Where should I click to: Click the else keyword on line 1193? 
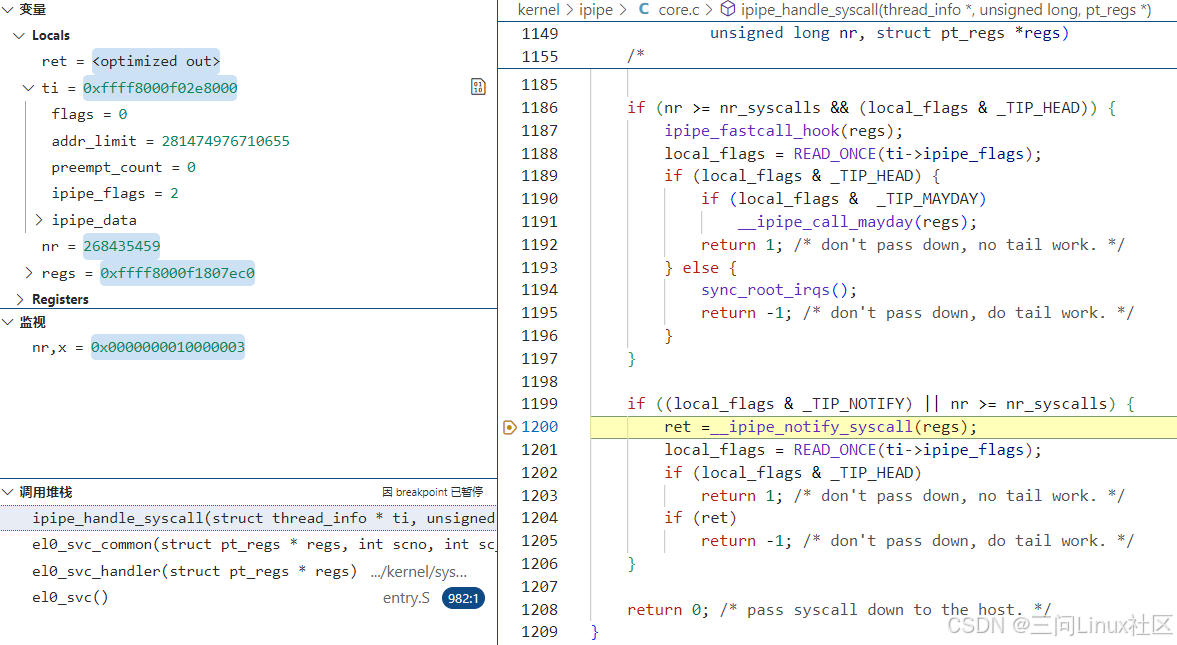[700, 267]
